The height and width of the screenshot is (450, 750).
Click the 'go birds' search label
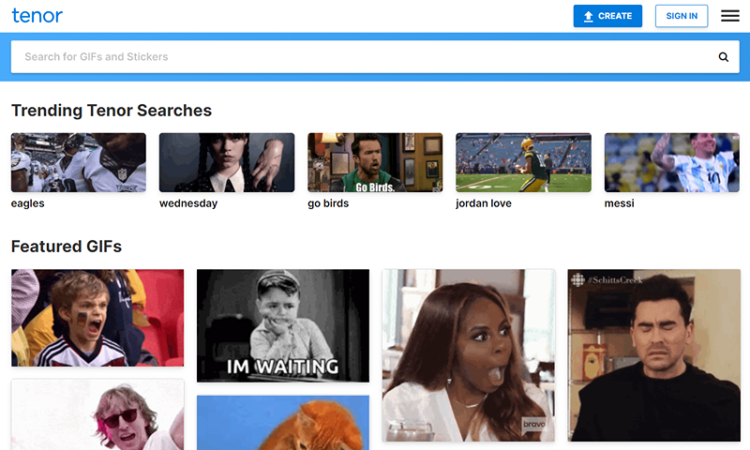[x=328, y=203]
